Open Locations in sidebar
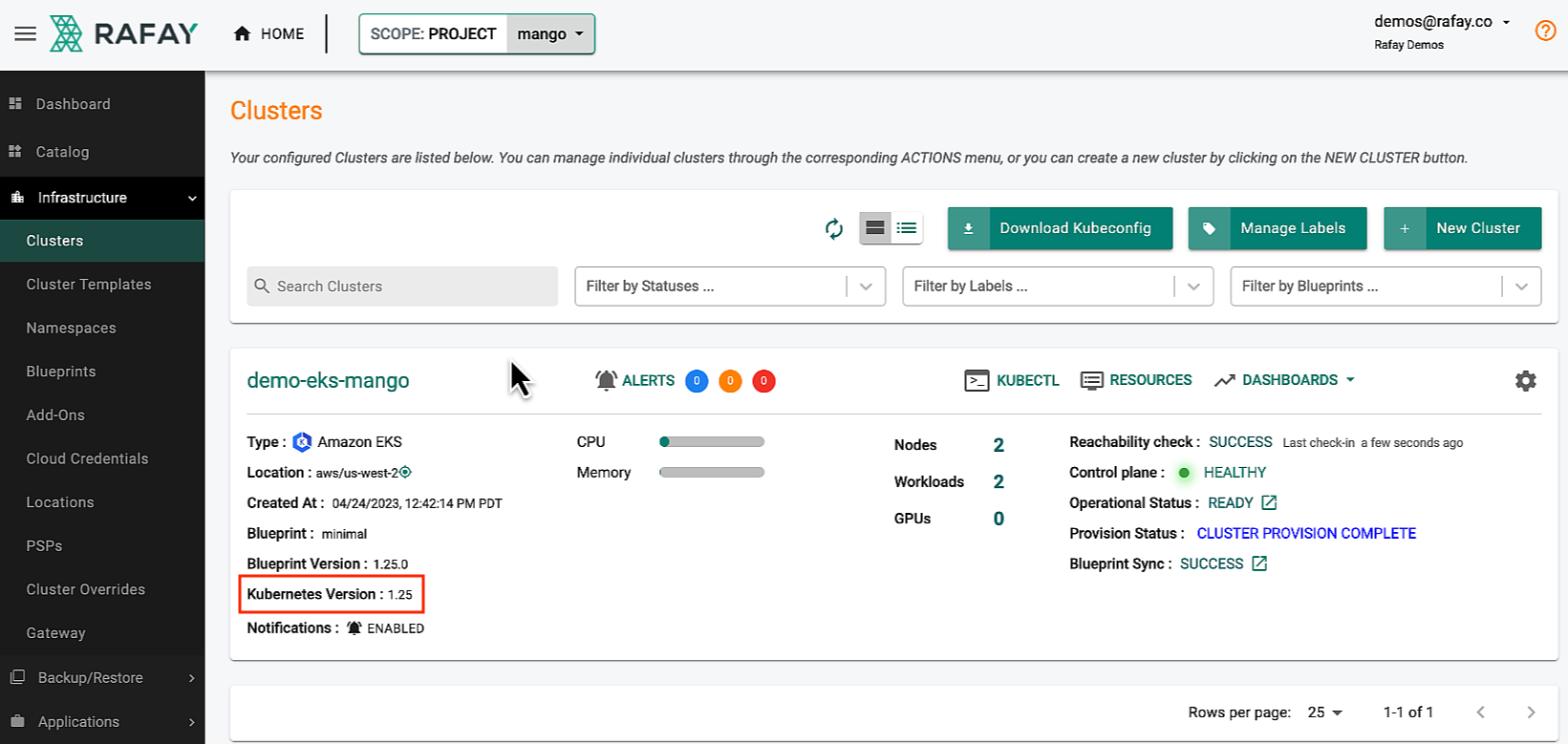 coord(102,502)
